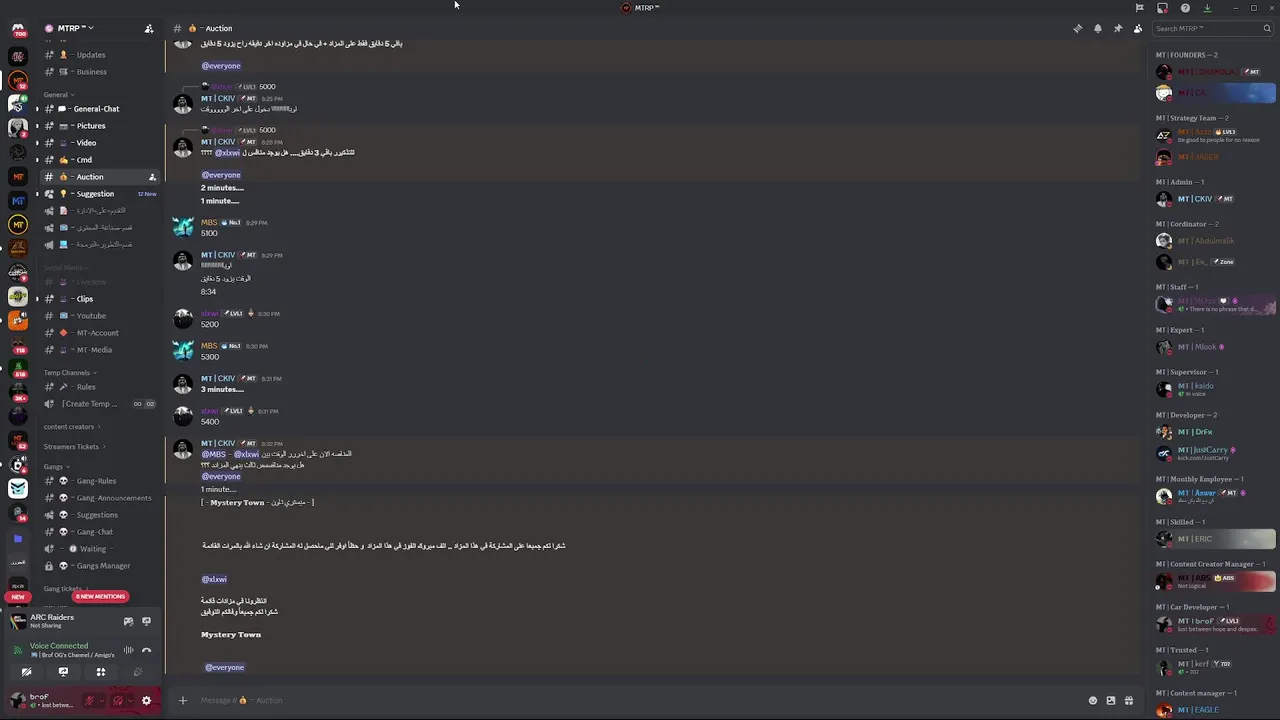Open the MTRP server name dropdown

tap(70, 28)
